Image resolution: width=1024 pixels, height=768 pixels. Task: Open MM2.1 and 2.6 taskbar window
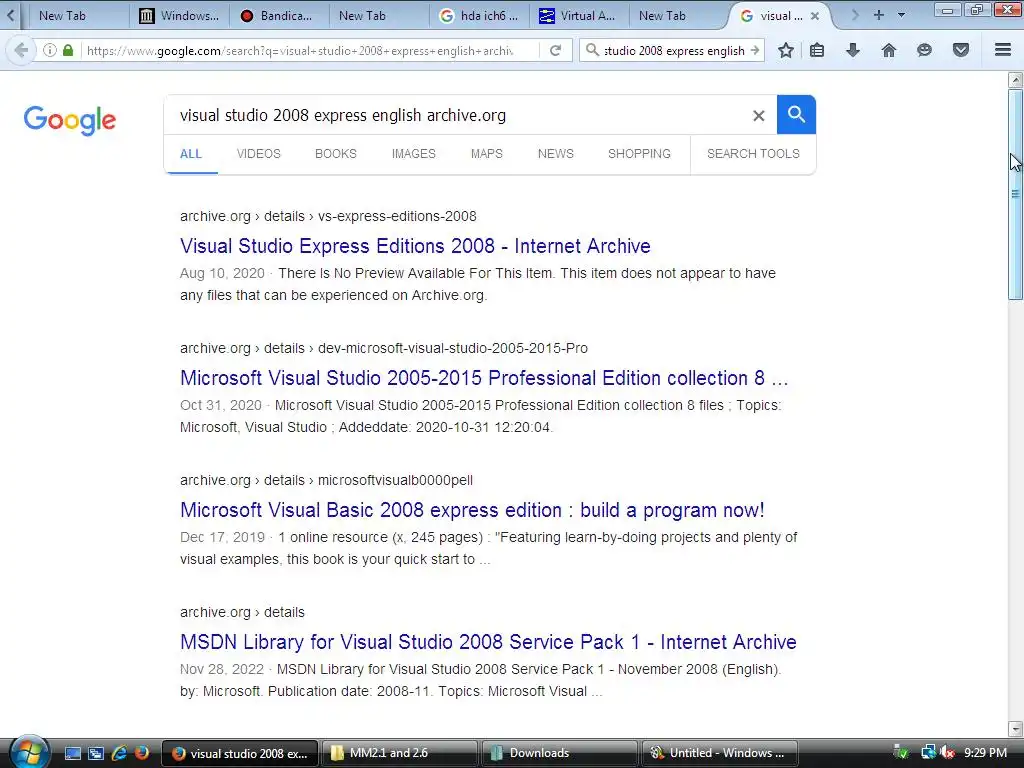[399, 753]
